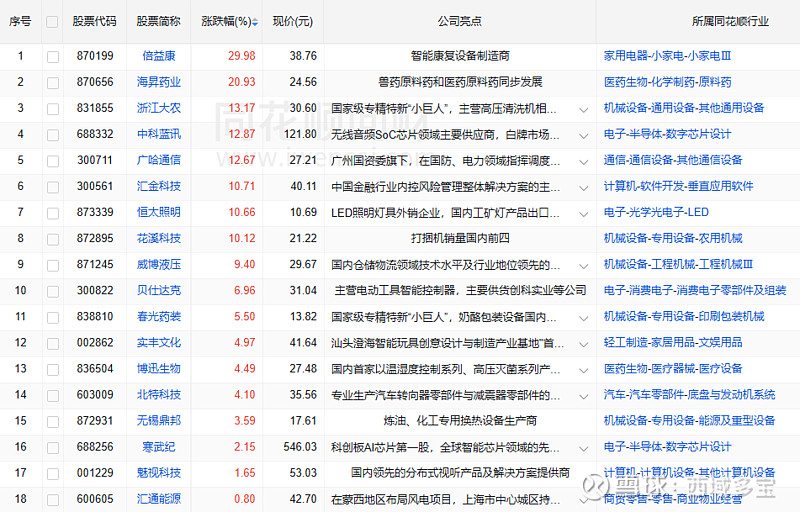Viewport: 800px width, 512px height.
Task: Check the box for row 873339
Action: pyautogui.click(x=53, y=213)
